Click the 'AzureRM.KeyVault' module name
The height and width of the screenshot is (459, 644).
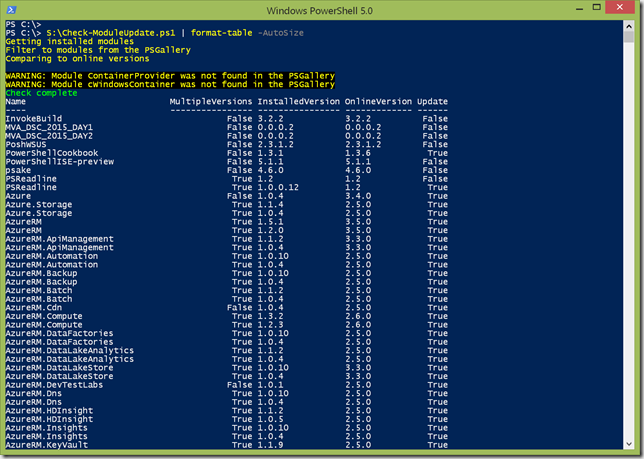pyautogui.click(x=46, y=445)
